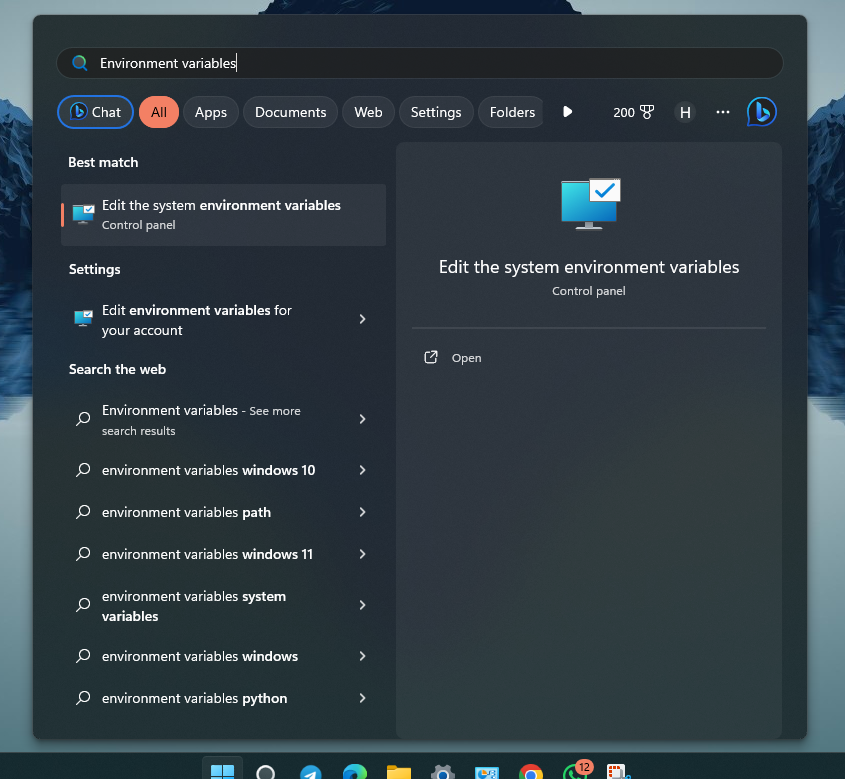Screen dimensions: 845x779
Task: Open Environment variables - See more search results
Action: (224, 420)
